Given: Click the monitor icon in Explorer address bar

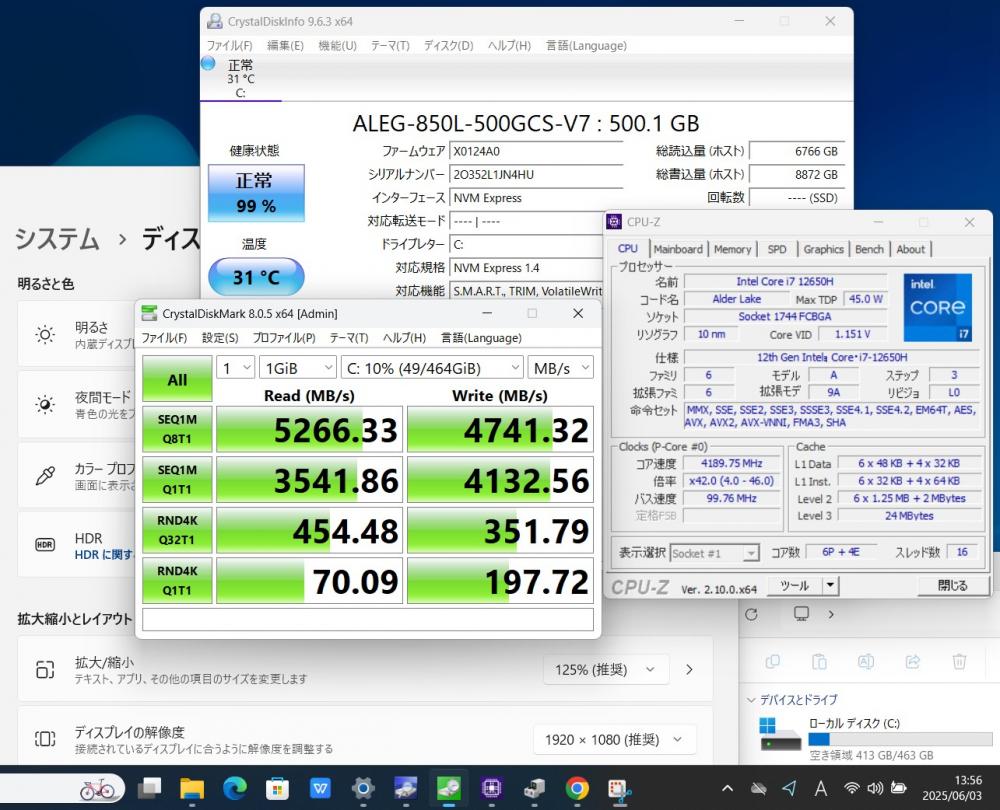Looking at the screenshot, I should coord(801,614).
